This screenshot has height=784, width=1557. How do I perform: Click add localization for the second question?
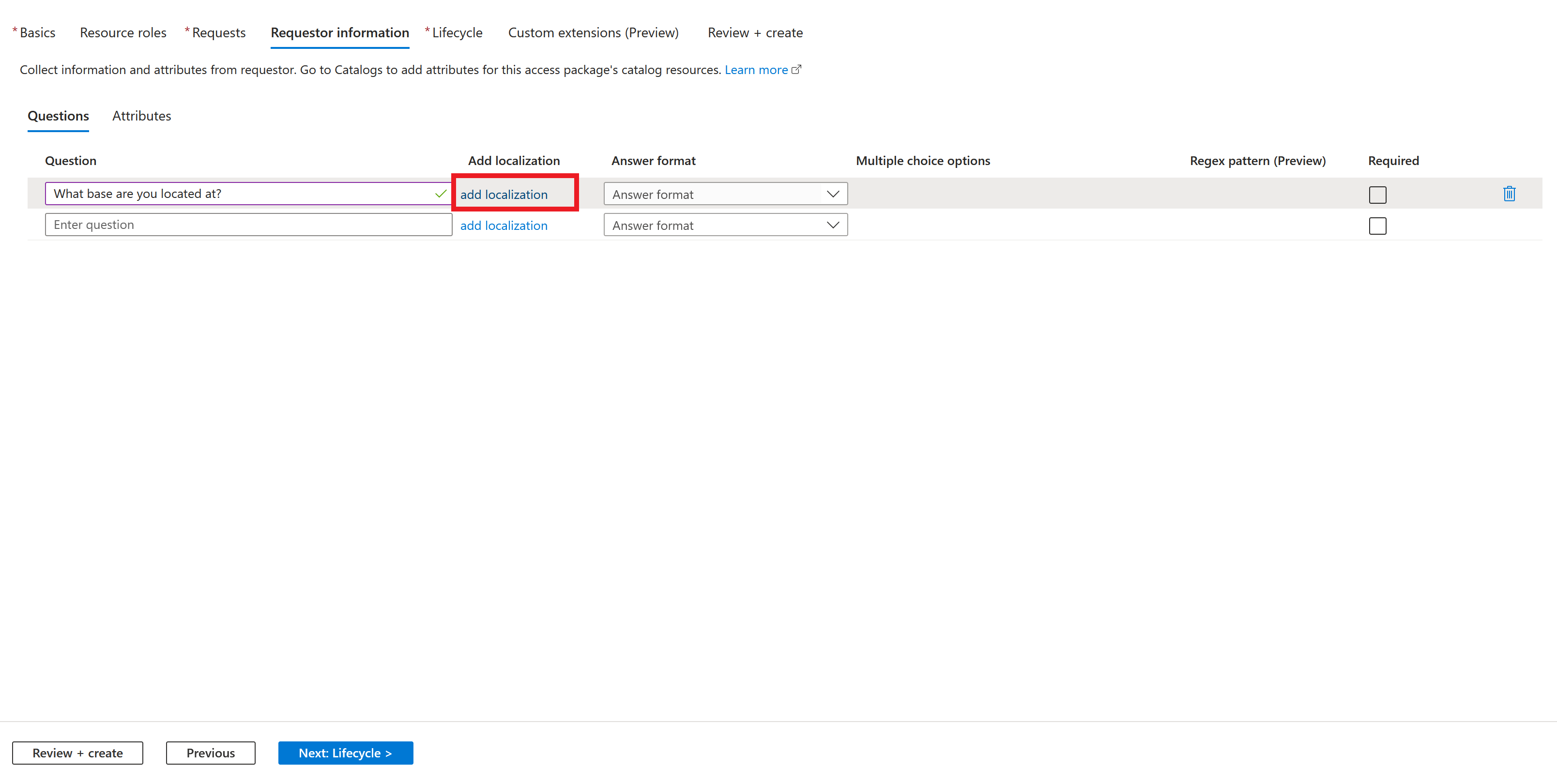coord(504,224)
